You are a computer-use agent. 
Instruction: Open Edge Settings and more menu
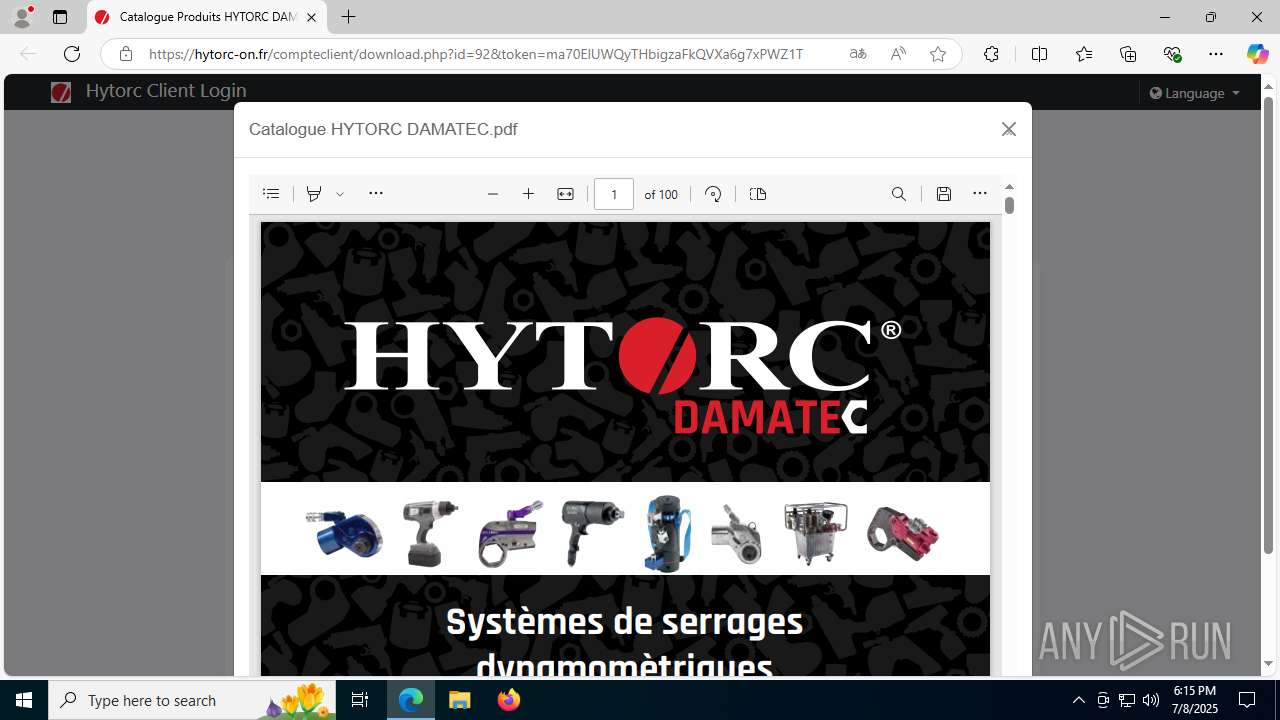(1216, 54)
